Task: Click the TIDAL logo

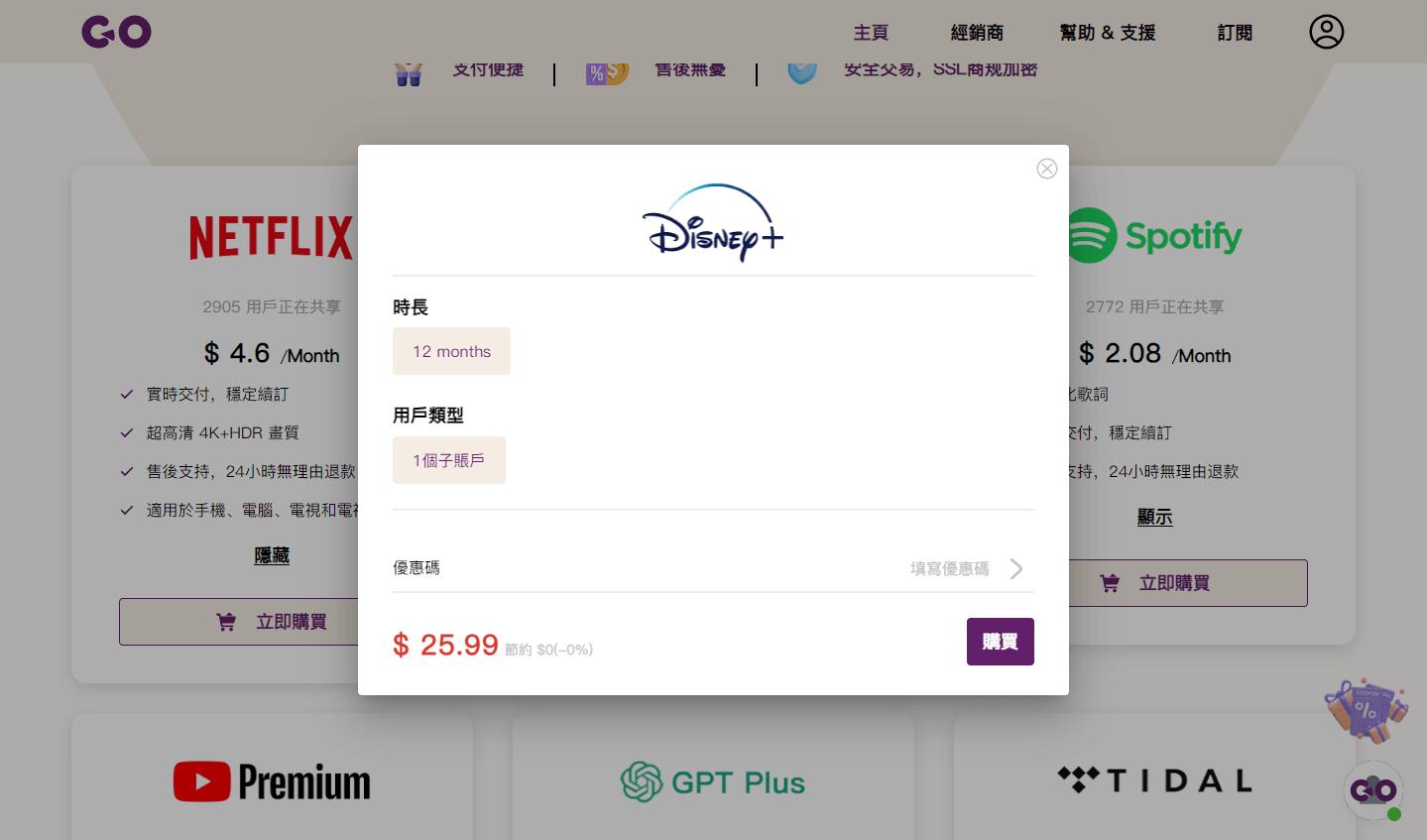Action: point(1154,780)
